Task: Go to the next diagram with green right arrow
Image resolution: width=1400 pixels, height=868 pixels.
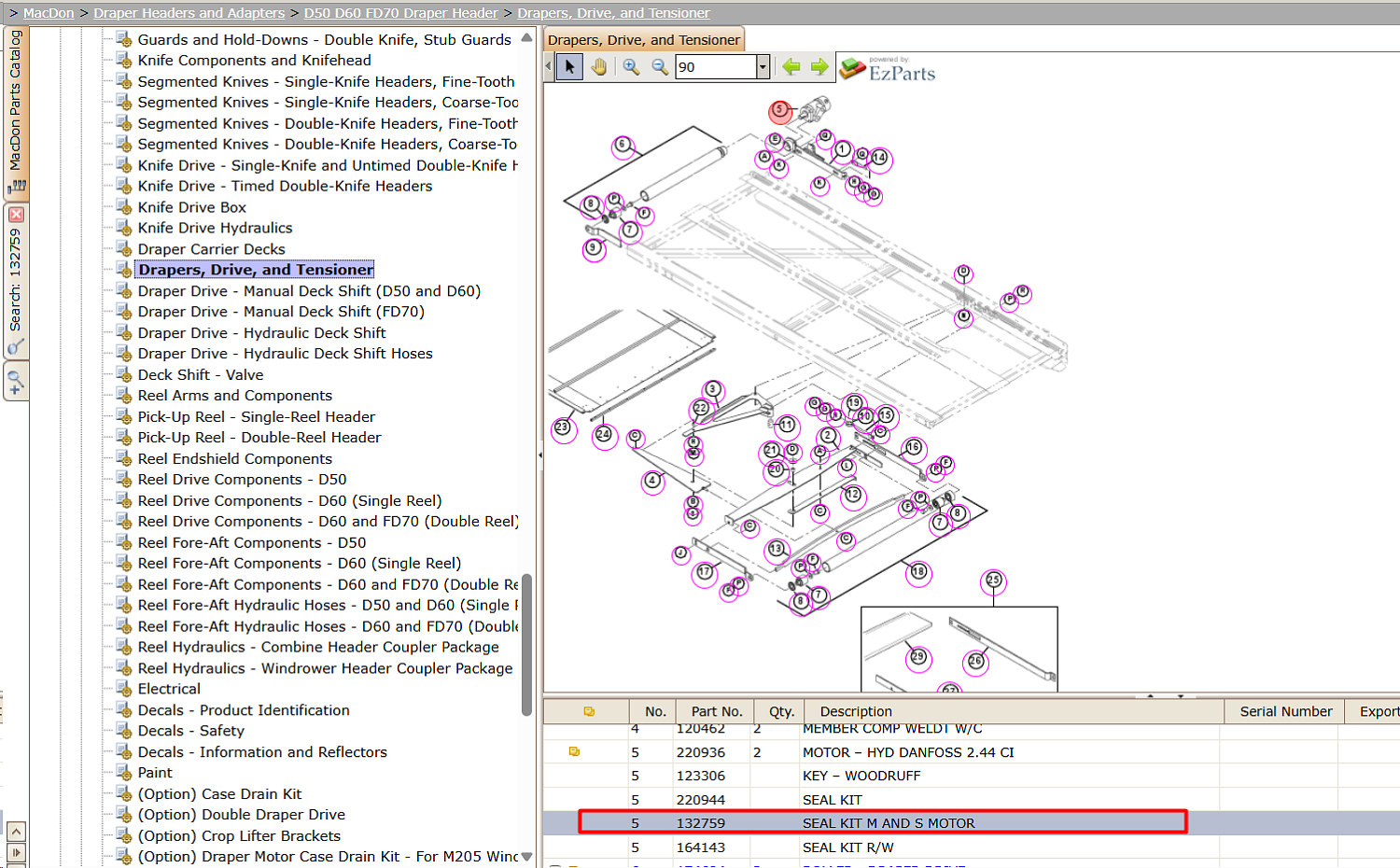Action: click(819, 67)
